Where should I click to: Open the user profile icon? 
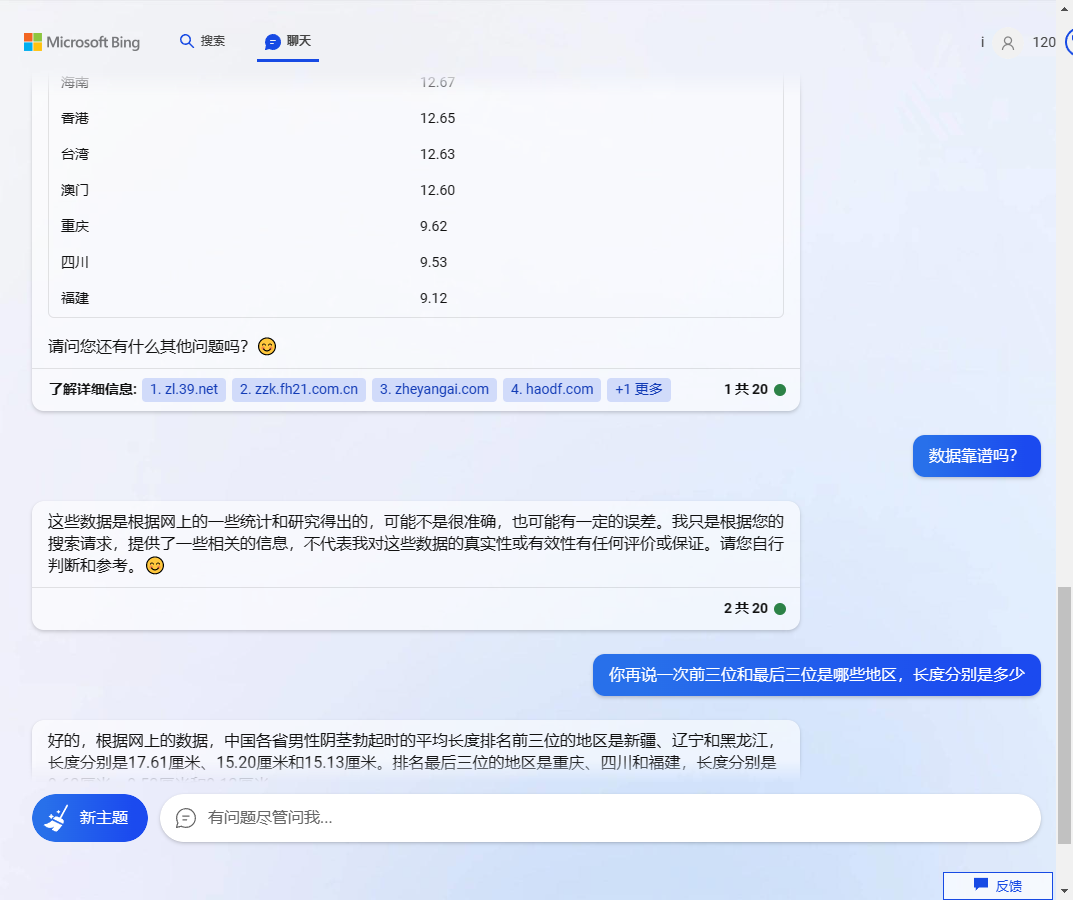pyautogui.click(x=1007, y=43)
